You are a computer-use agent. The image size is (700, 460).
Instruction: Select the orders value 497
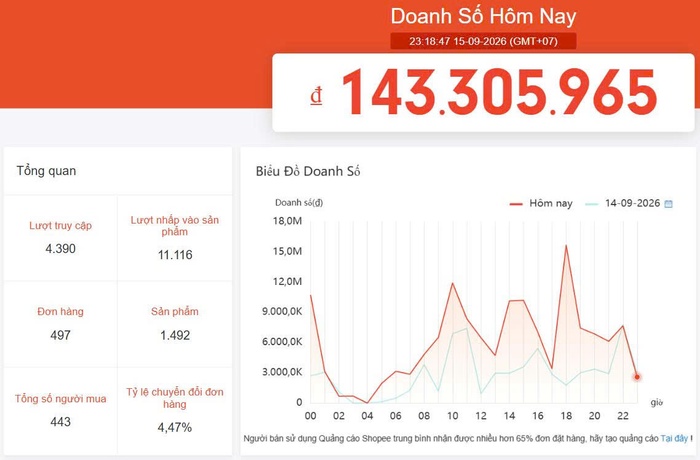tap(60, 335)
